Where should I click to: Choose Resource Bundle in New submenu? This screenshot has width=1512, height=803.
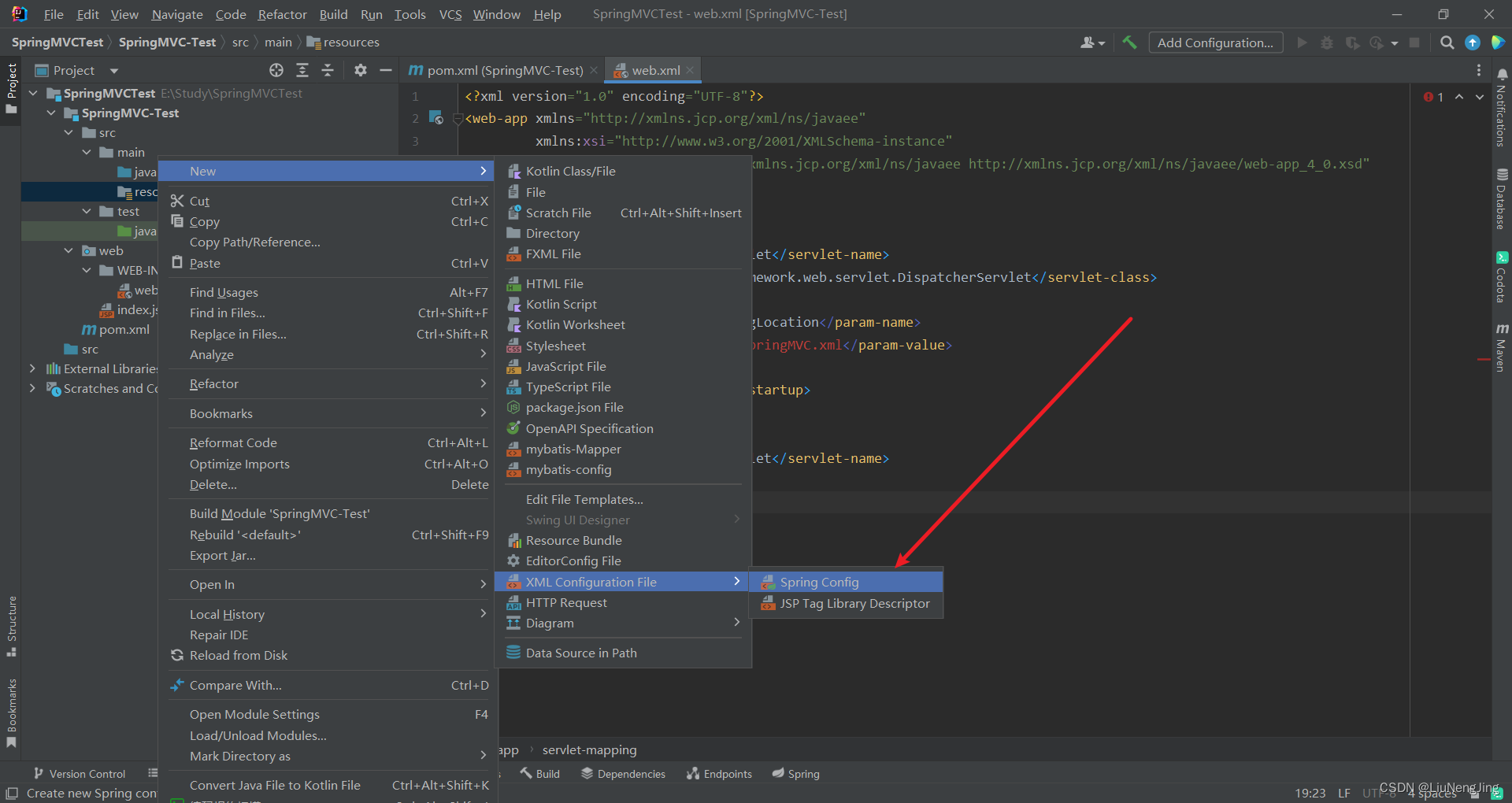point(623,541)
